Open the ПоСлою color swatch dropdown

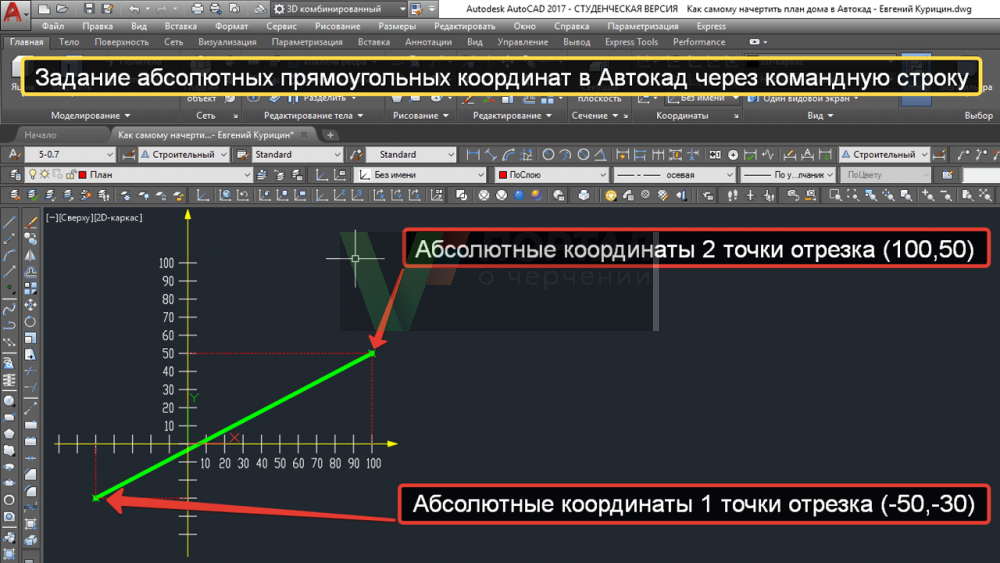click(x=552, y=174)
